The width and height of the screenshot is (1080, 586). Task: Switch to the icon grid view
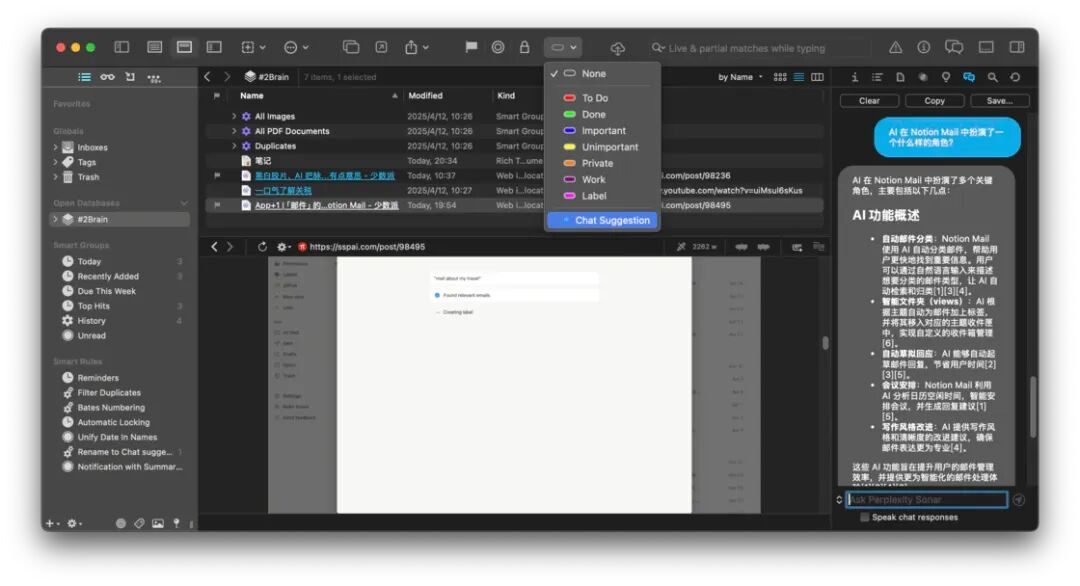(x=780, y=77)
